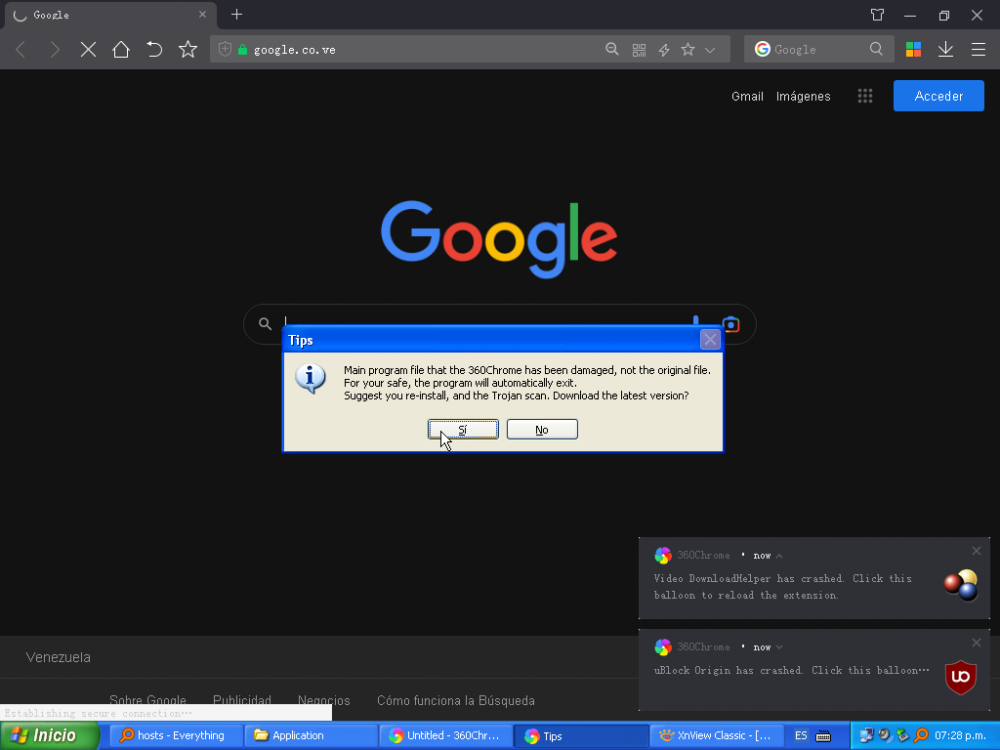Click the Home button in browser toolbar

[x=121, y=49]
